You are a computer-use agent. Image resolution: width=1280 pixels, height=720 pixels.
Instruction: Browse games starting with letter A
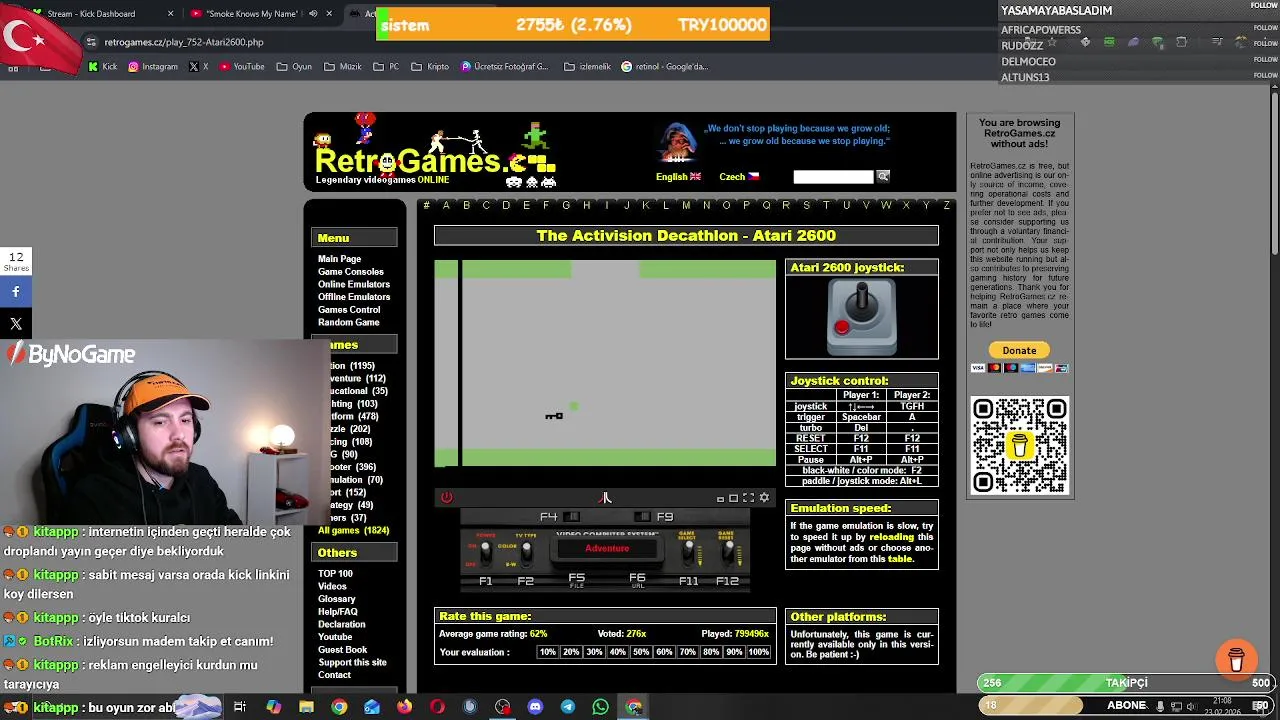pos(446,206)
